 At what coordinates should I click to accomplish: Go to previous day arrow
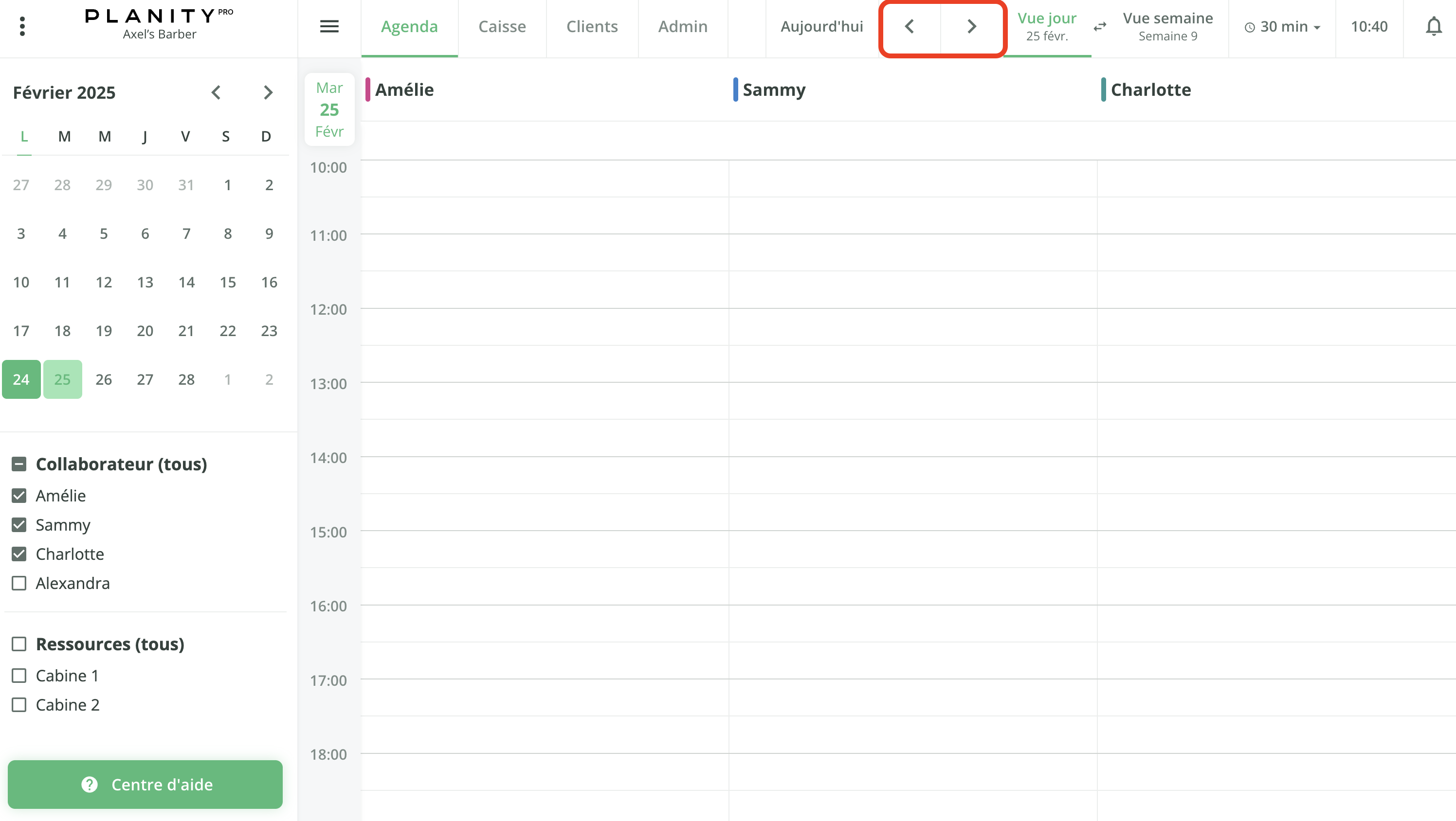[910, 26]
